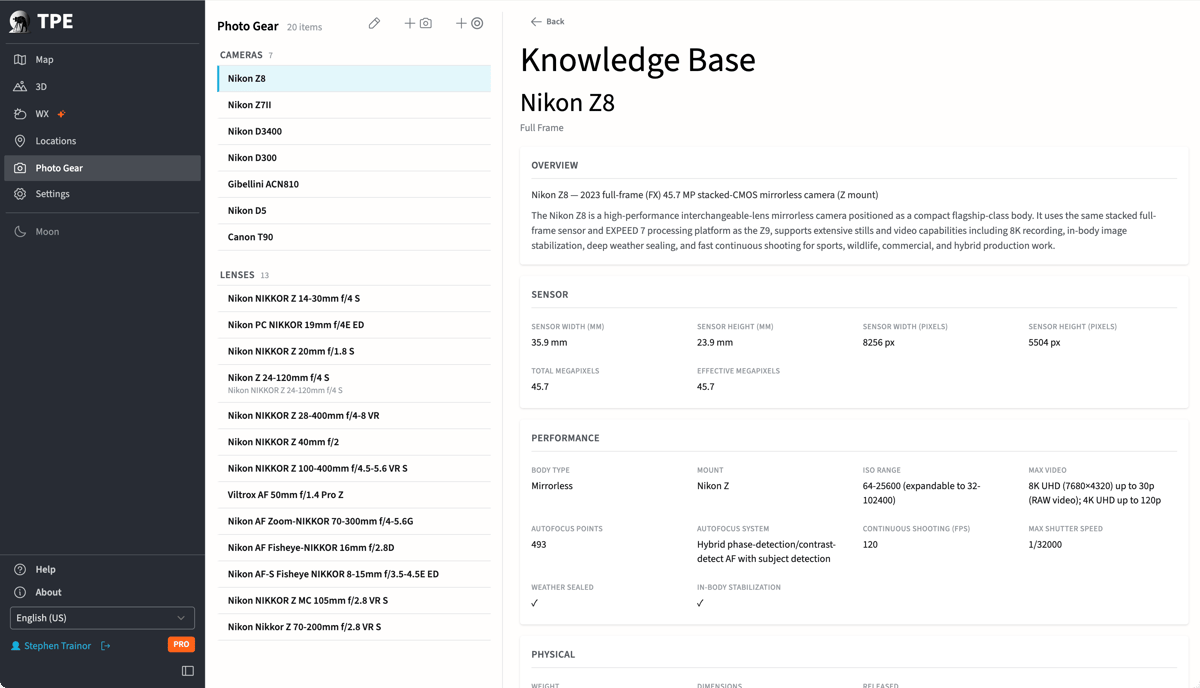
Task: Select Nikon Z8 camera
Action: click(x=354, y=78)
